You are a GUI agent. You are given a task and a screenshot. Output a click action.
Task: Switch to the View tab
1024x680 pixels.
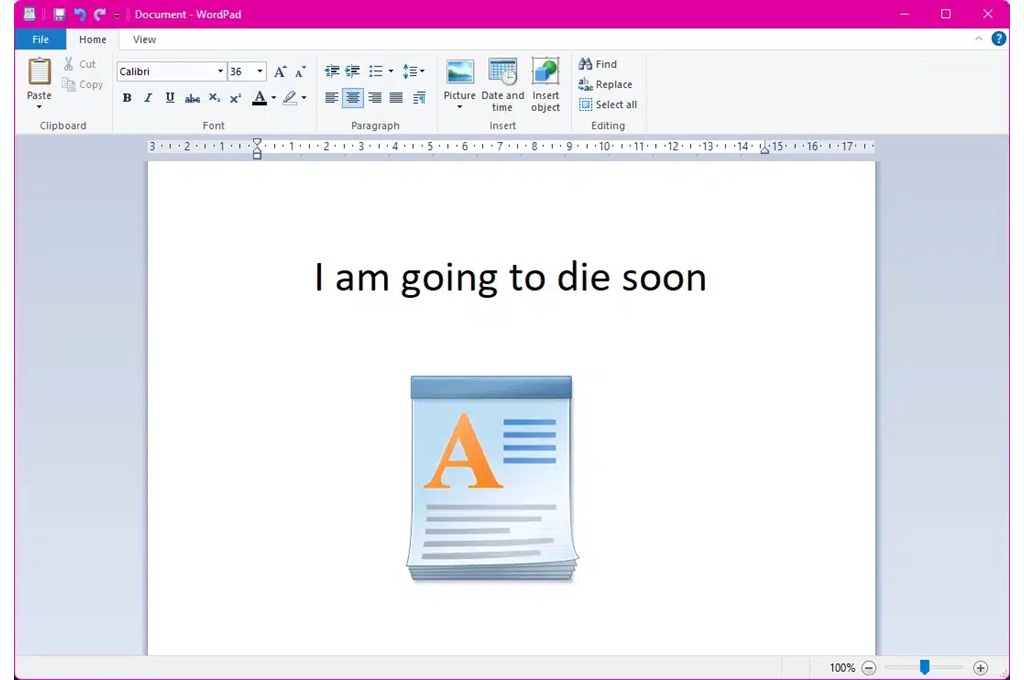pyautogui.click(x=144, y=39)
